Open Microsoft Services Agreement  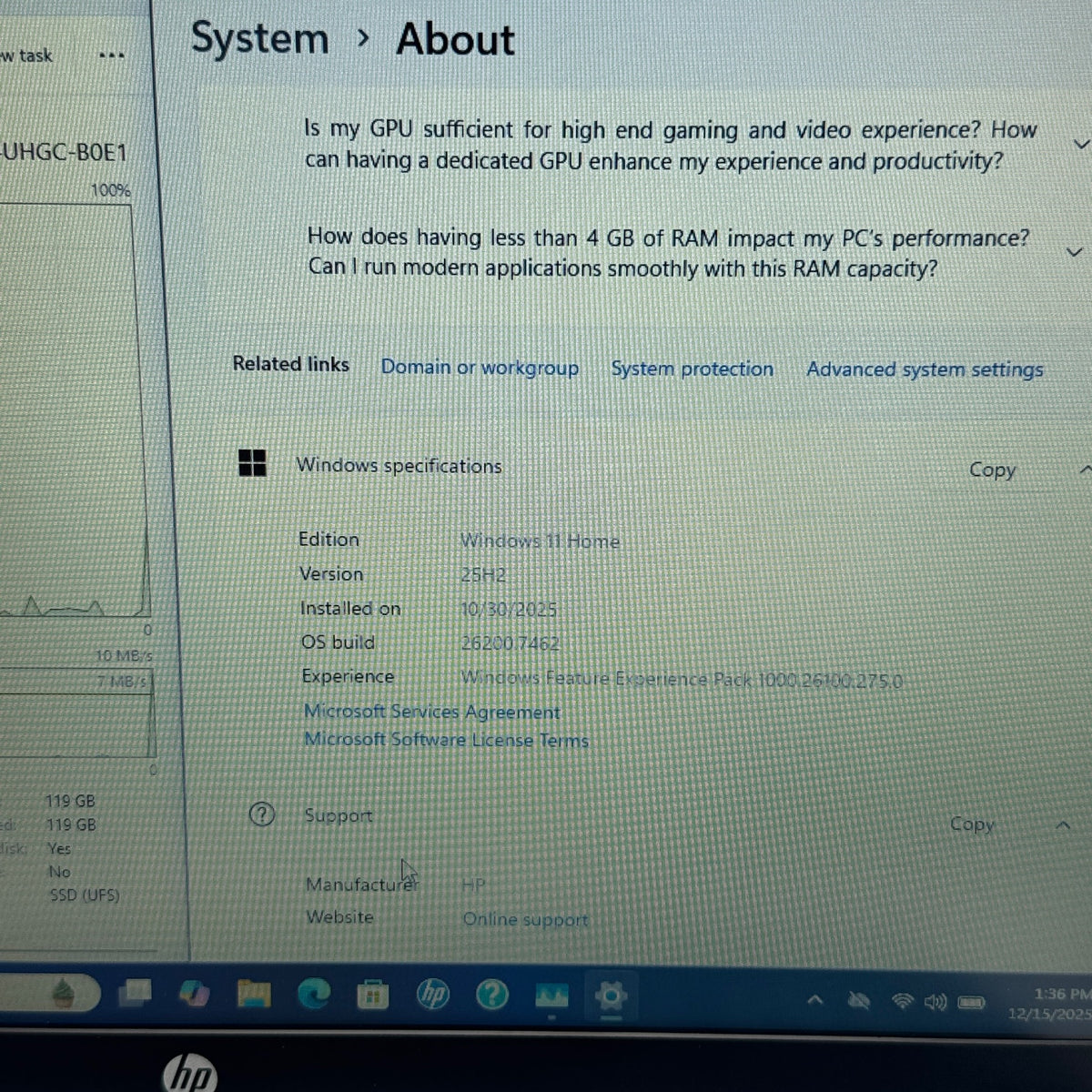click(432, 712)
